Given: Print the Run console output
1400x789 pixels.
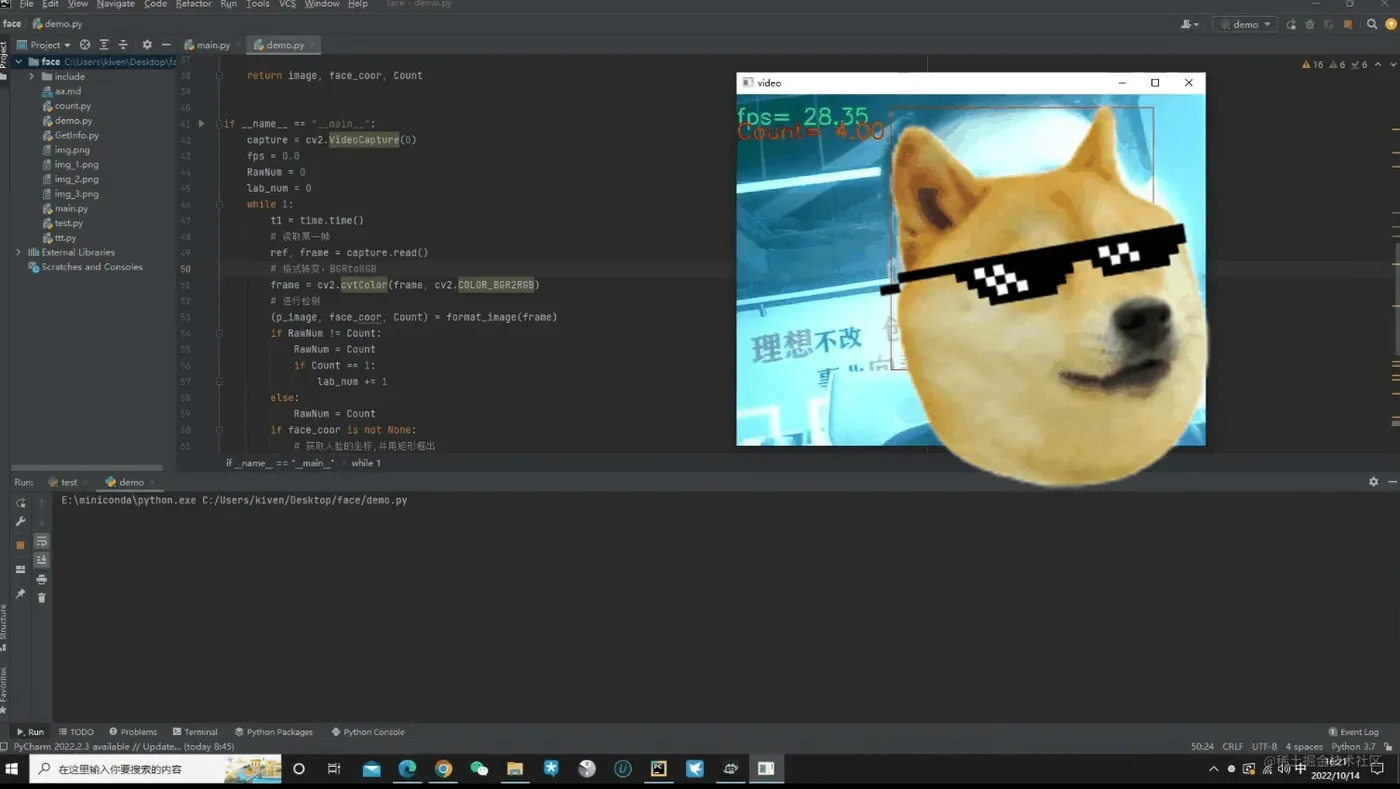Looking at the screenshot, I should (42, 579).
